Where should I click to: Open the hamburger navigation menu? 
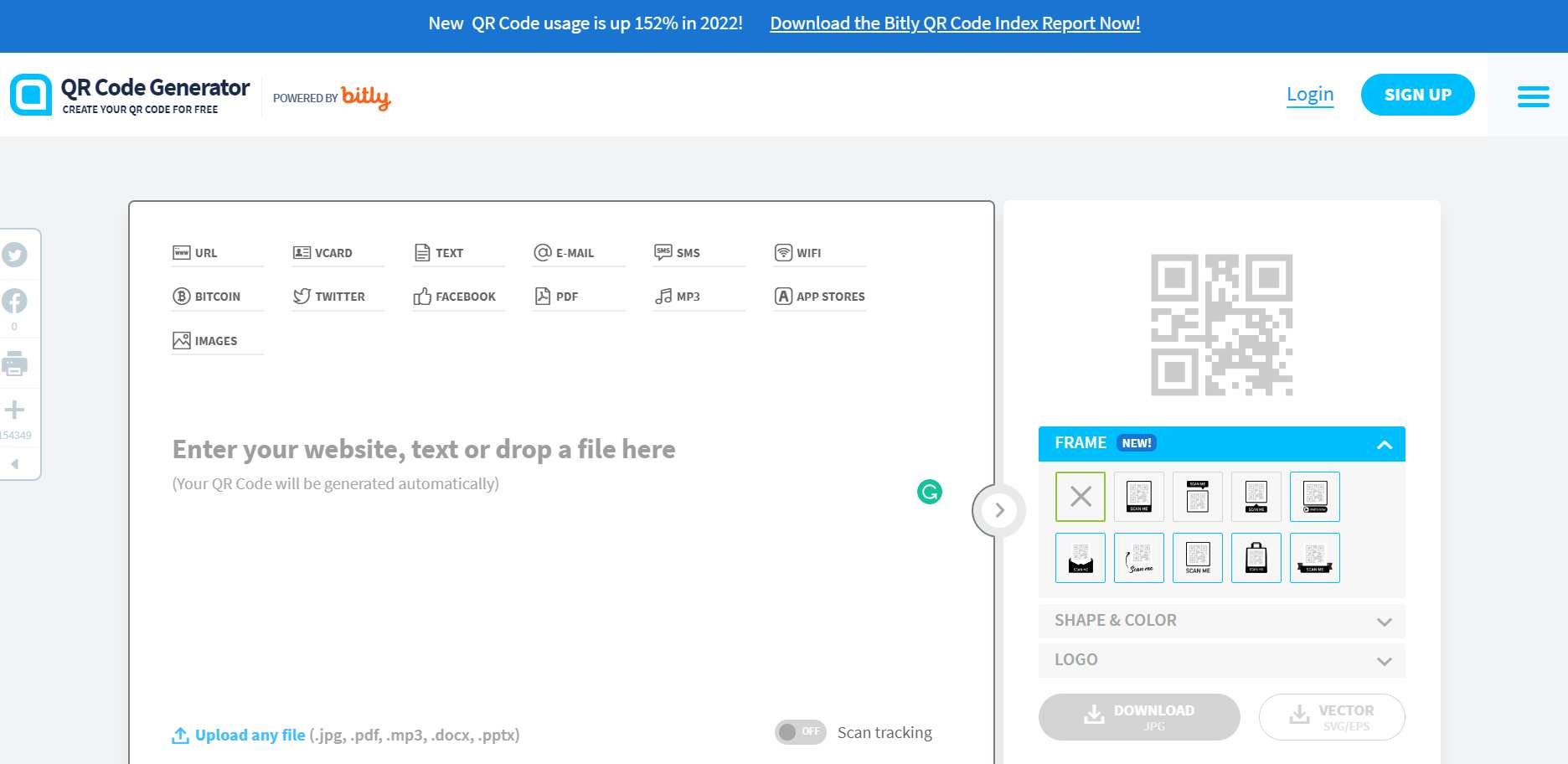click(1533, 95)
